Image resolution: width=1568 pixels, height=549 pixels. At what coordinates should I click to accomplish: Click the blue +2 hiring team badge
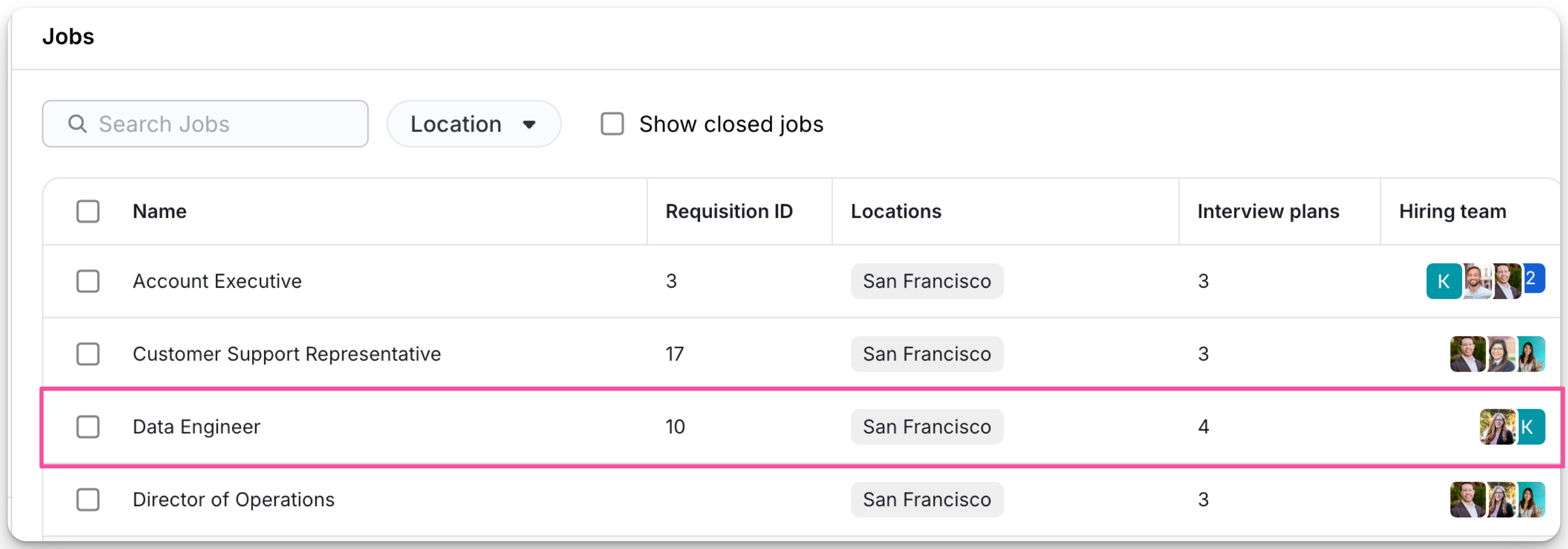(x=1533, y=279)
